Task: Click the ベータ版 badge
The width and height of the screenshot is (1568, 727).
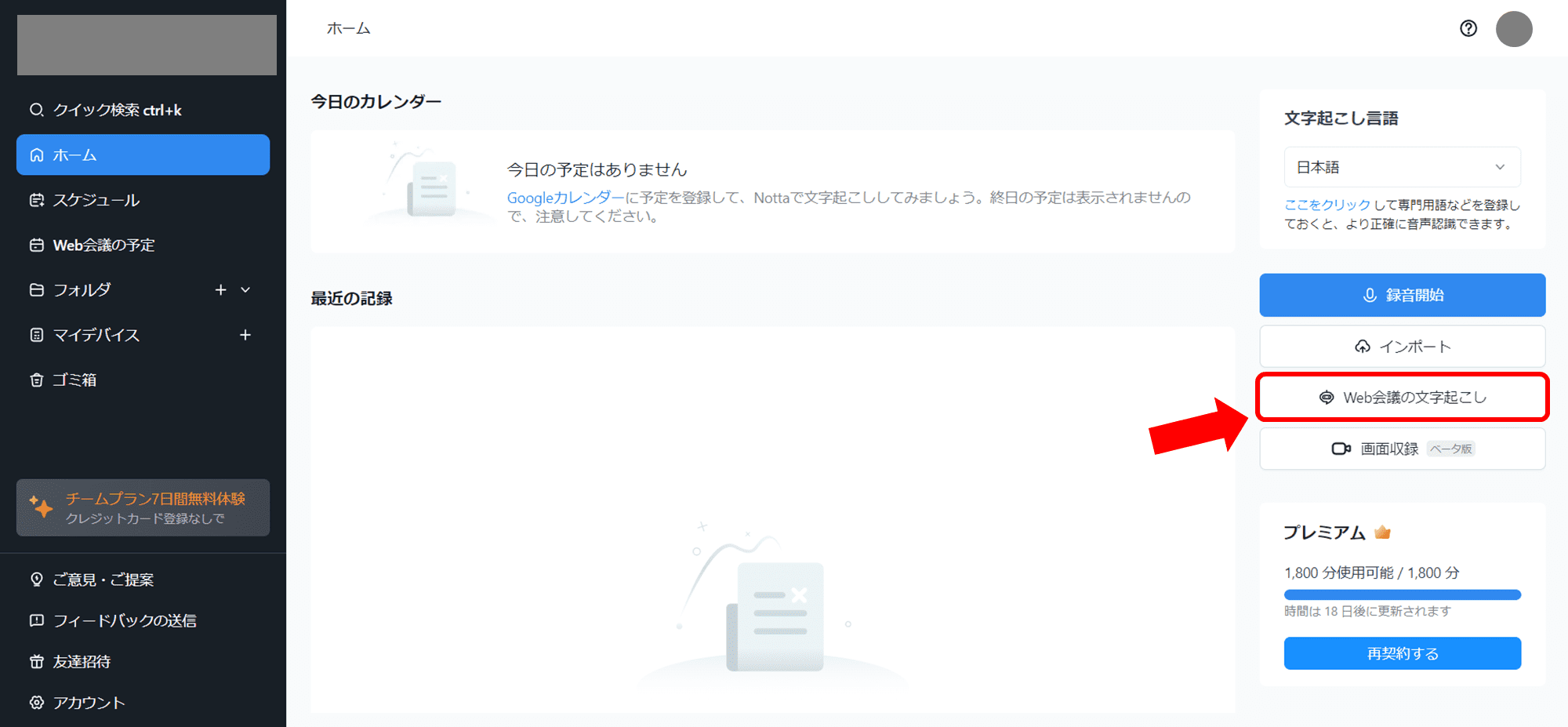Action: (x=1451, y=449)
